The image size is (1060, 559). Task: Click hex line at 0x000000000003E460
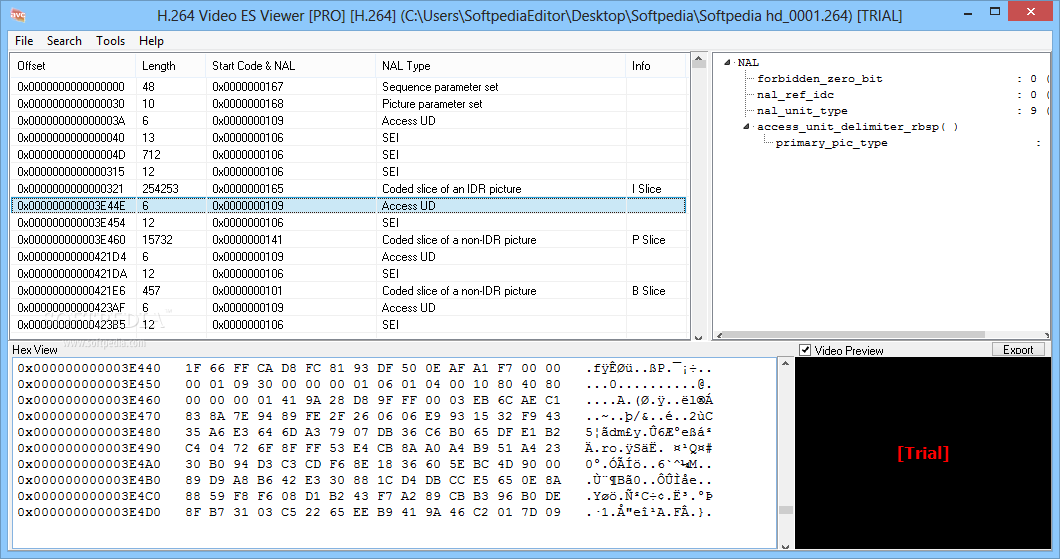point(365,400)
